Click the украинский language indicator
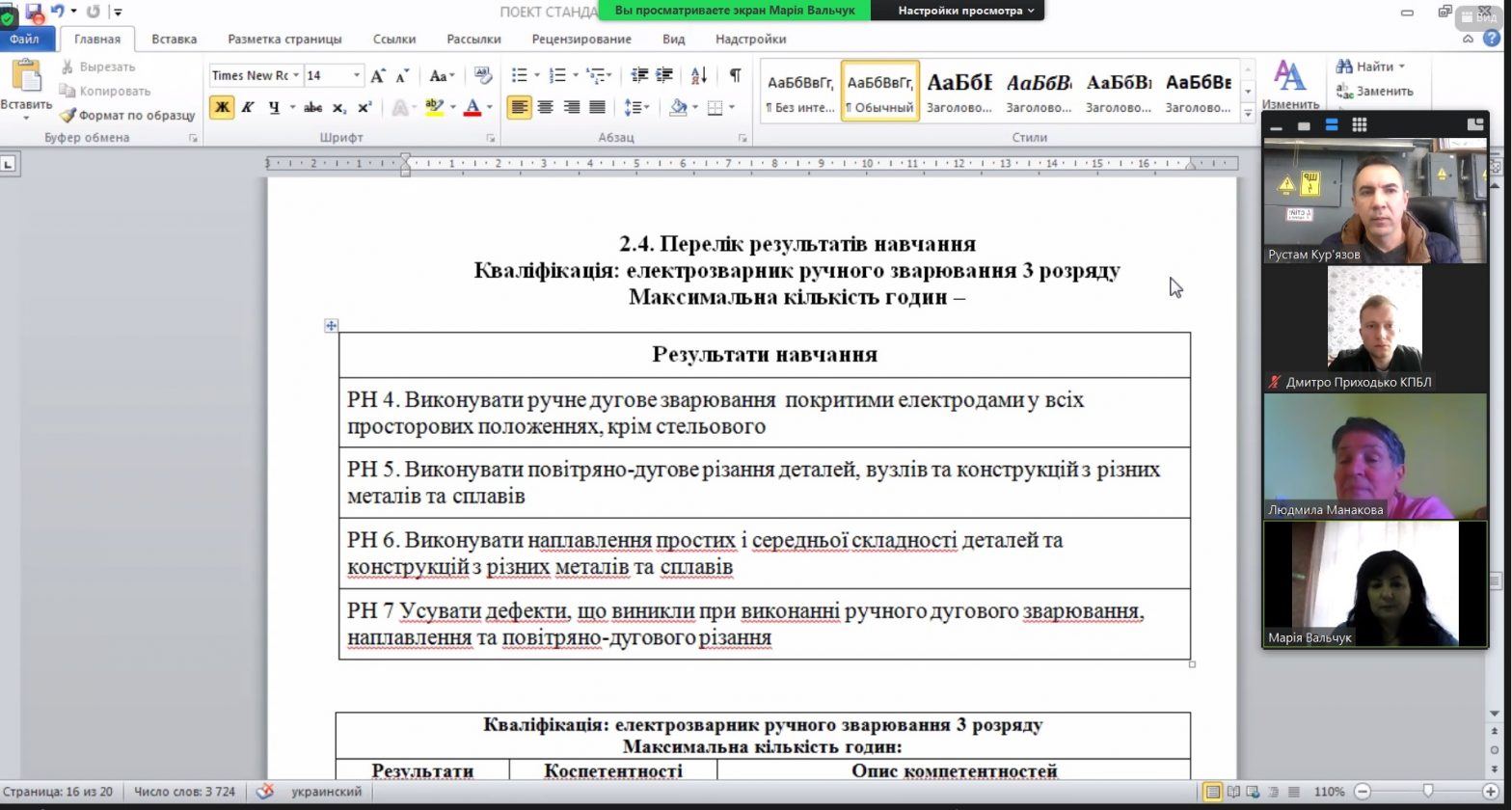The image size is (1512, 810). click(326, 792)
